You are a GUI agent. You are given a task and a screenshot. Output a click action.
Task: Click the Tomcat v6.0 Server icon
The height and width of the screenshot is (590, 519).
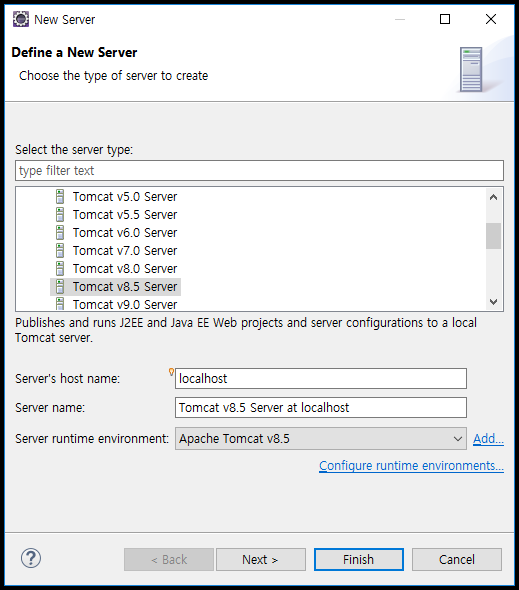click(60, 233)
